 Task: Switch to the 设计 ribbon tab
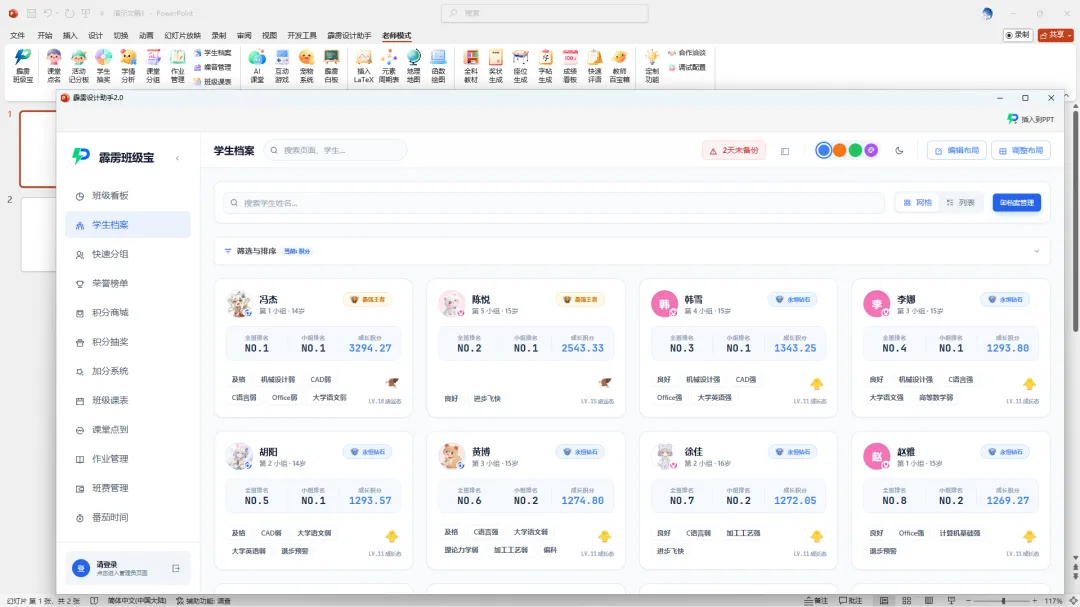[x=95, y=35]
